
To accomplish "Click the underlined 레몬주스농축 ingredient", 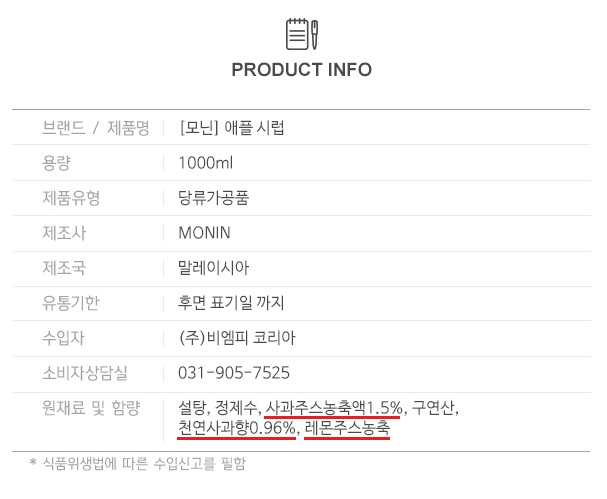I will (x=347, y=429).
